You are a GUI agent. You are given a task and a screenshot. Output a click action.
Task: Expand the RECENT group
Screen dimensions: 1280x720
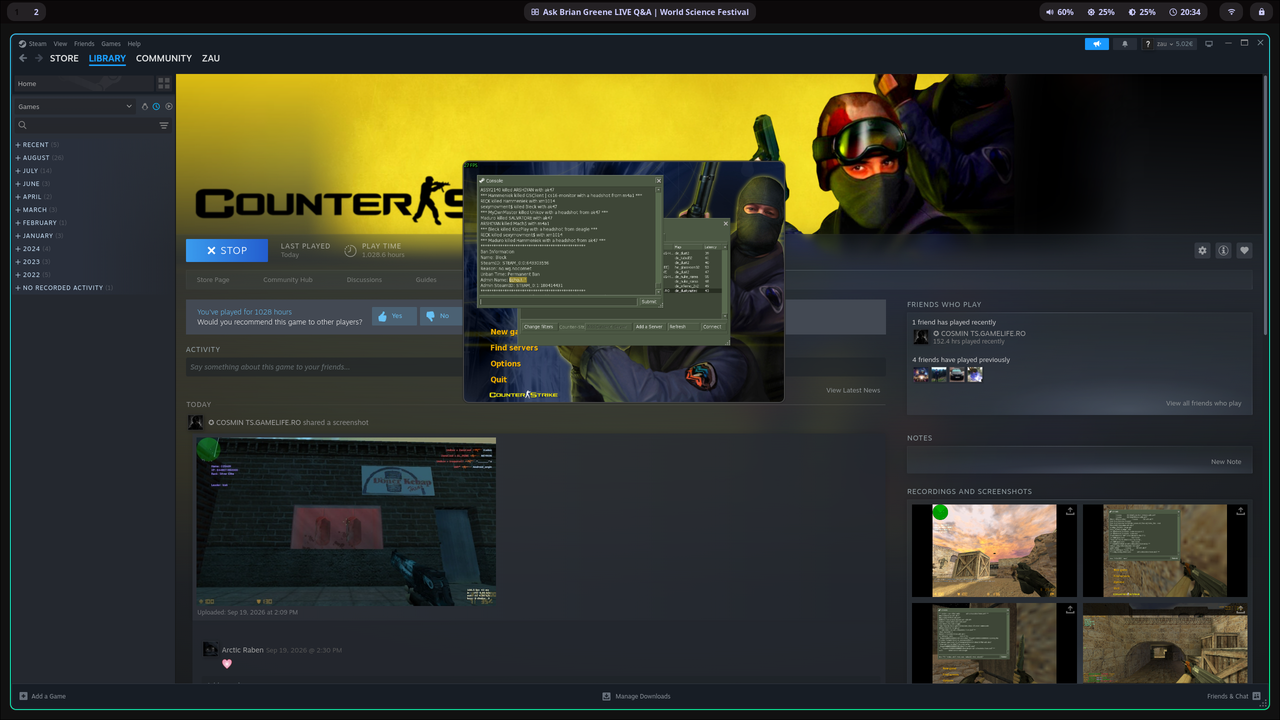pos(36,145)
